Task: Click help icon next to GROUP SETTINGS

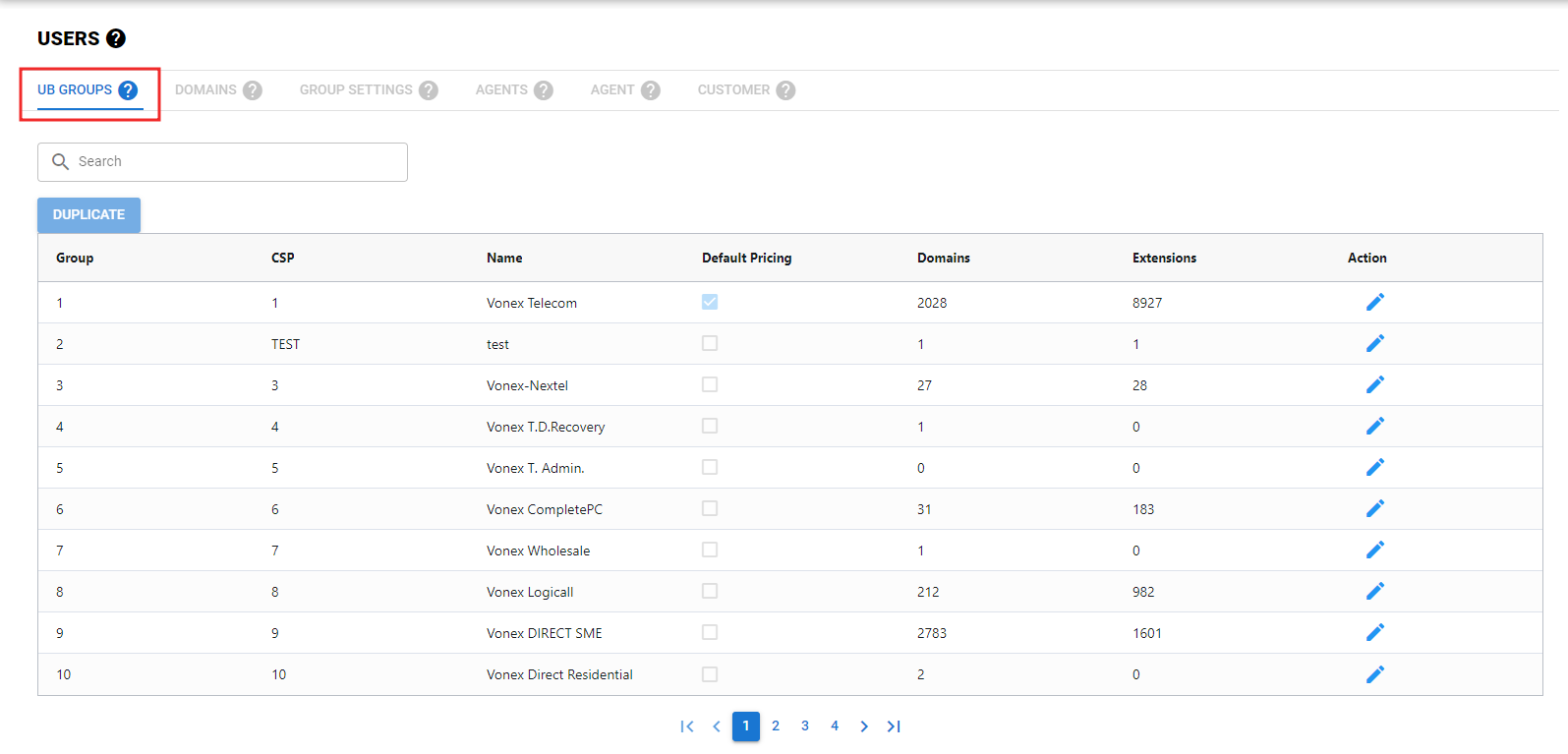Action: [x=429, y=90]
